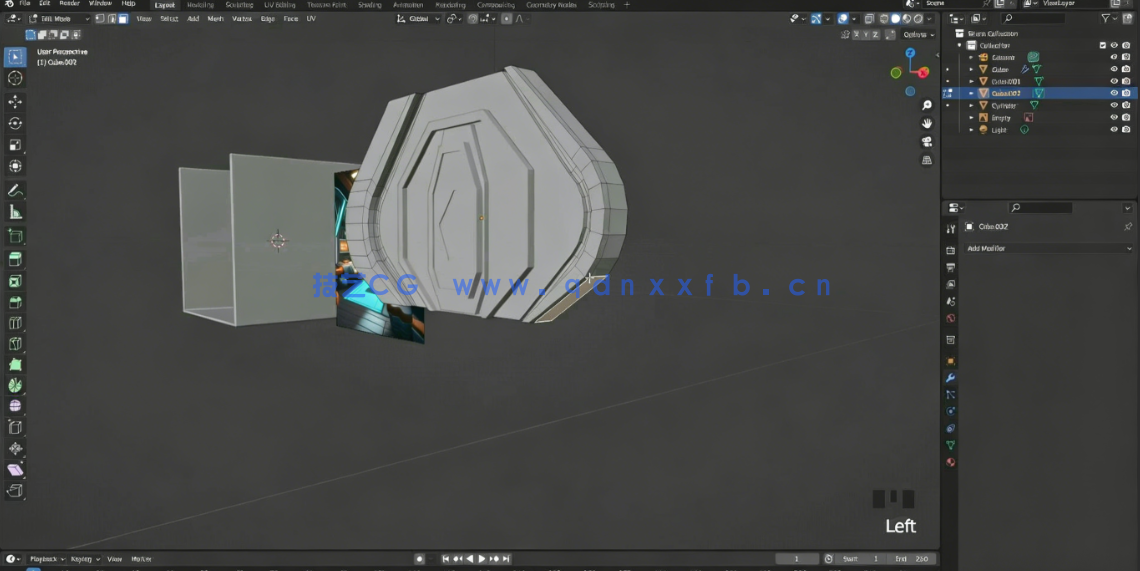Hide the Cylinder object with its eye icon
This screenshot has height=571, width=1140.
tap(1114, 105)
